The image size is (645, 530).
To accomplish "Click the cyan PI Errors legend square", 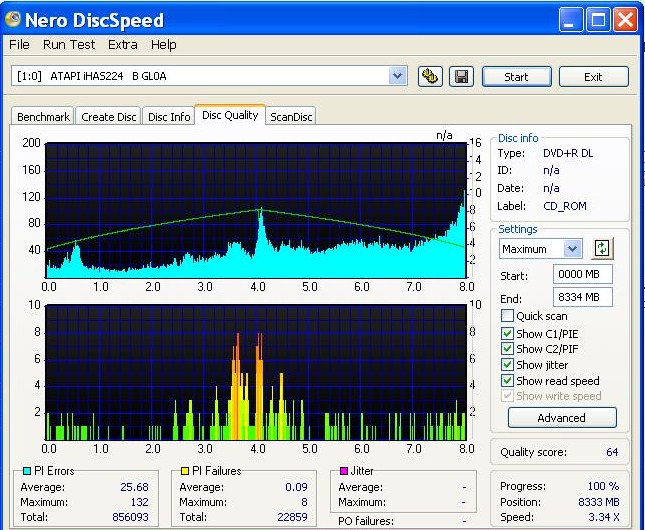I will click(x=27, y=471).
